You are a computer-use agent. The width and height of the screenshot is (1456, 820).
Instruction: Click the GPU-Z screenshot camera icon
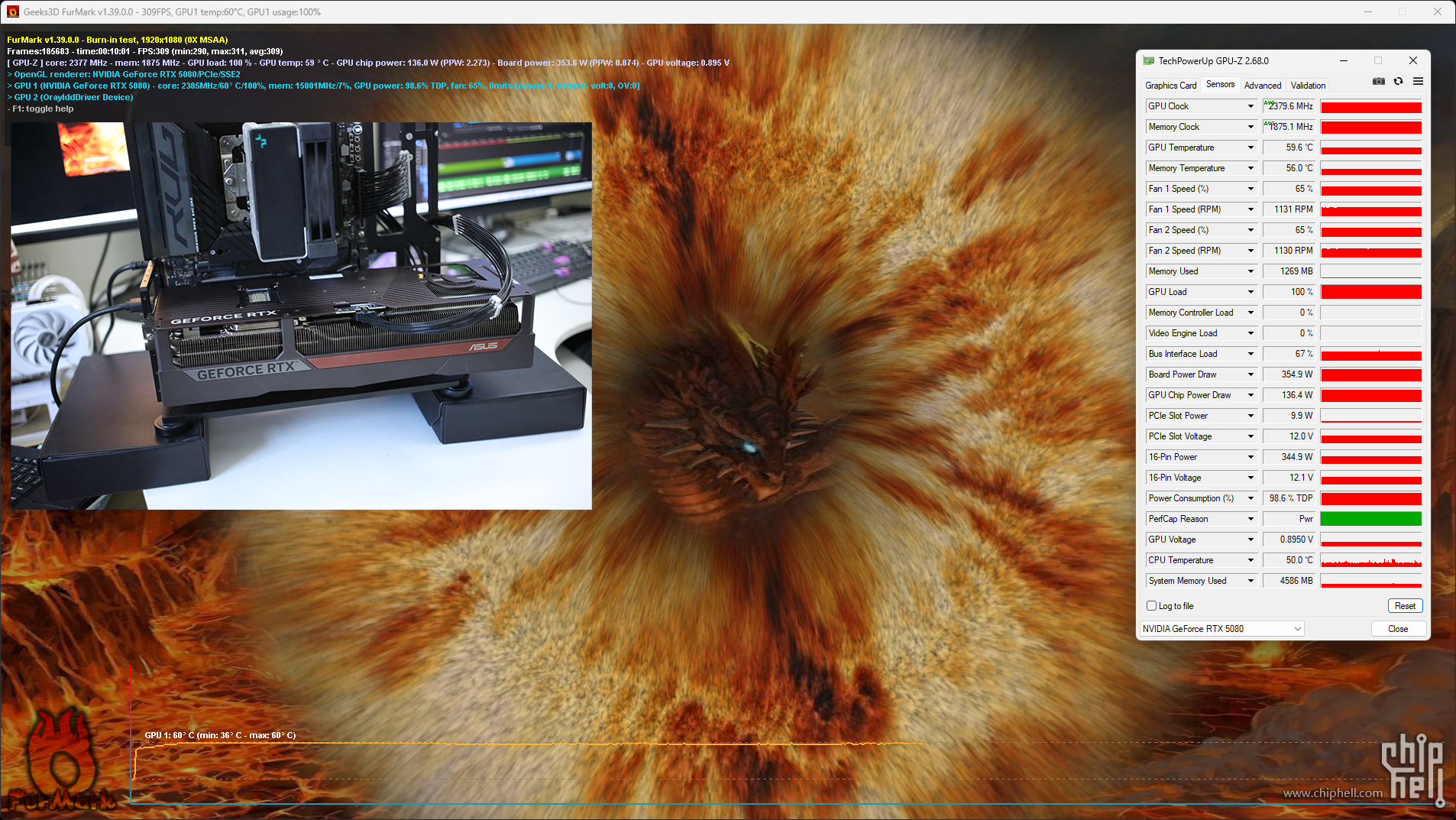(1379, 81)
